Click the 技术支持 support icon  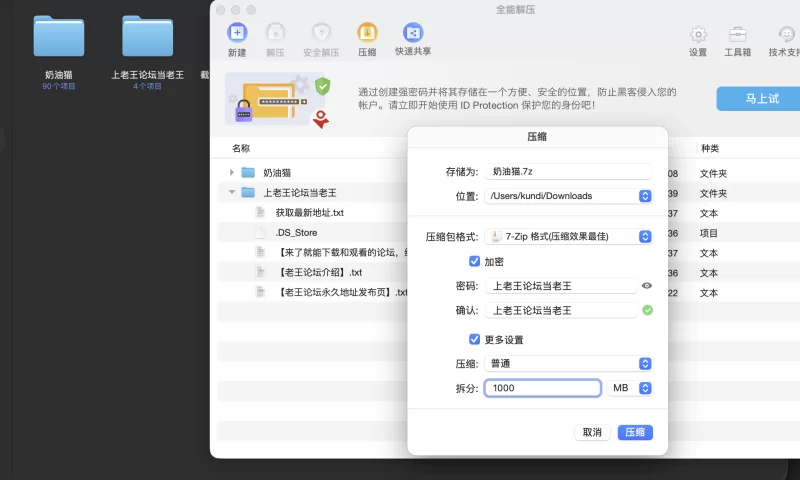coord(784,35)
